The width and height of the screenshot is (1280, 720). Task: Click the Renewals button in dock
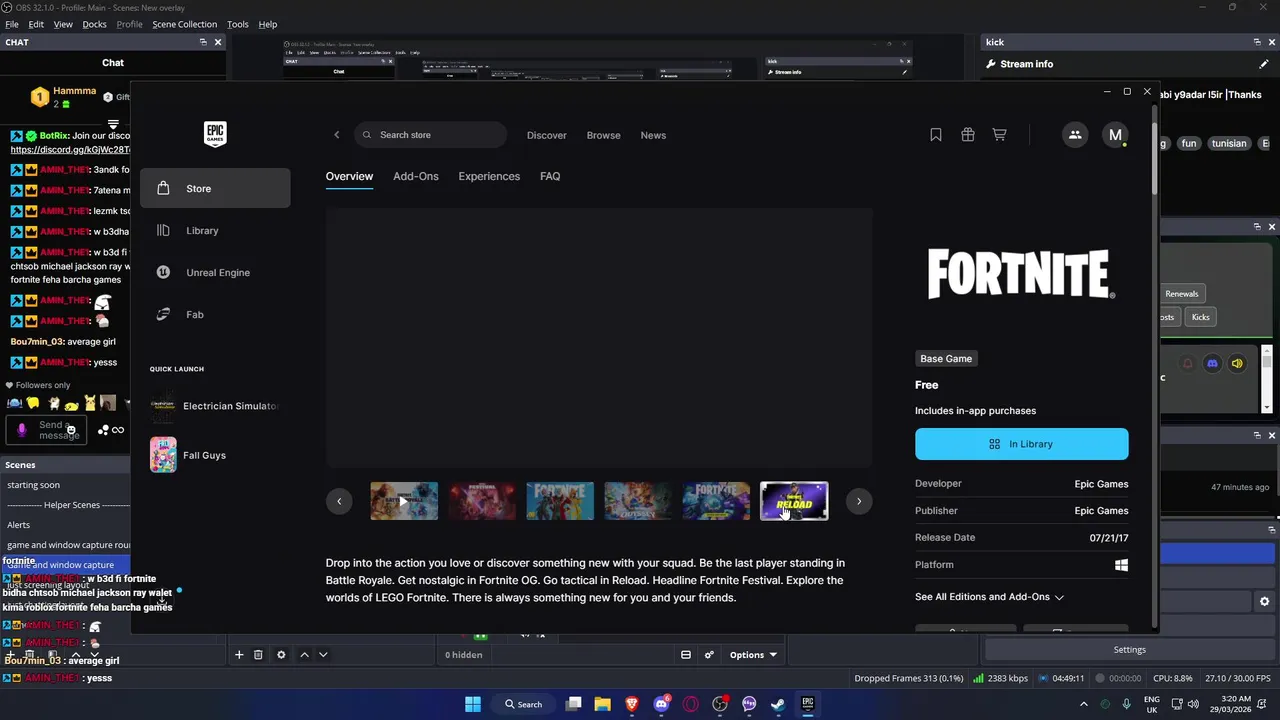1181,294
